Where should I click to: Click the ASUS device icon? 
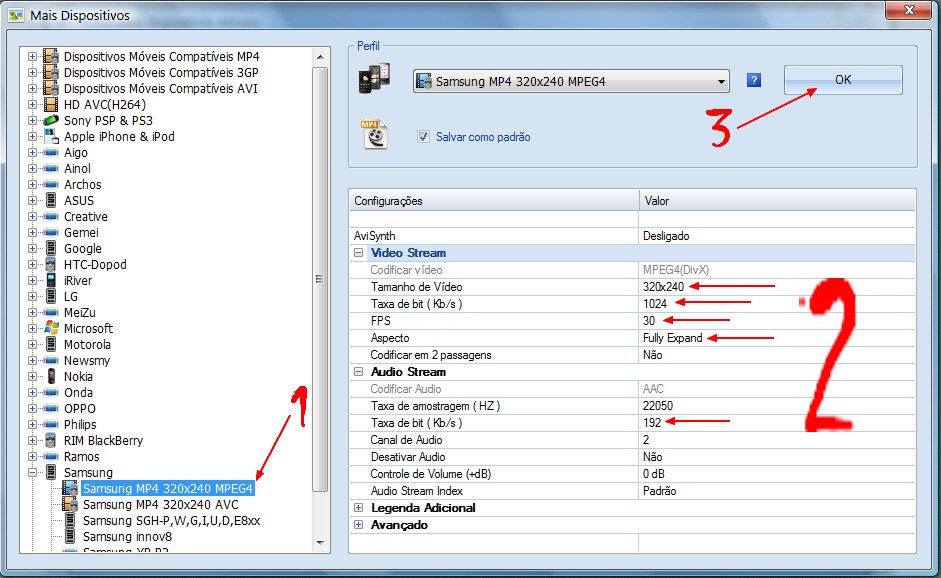pos(51,200)
